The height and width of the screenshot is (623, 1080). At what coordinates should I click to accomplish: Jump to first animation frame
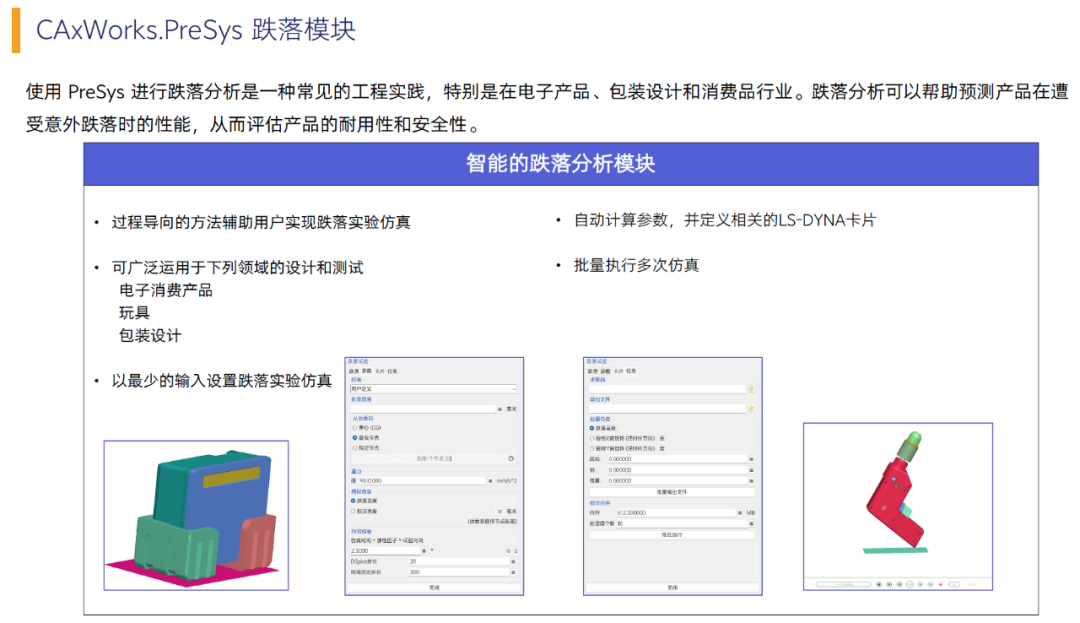pyautogui.click(x=879, y=584)
